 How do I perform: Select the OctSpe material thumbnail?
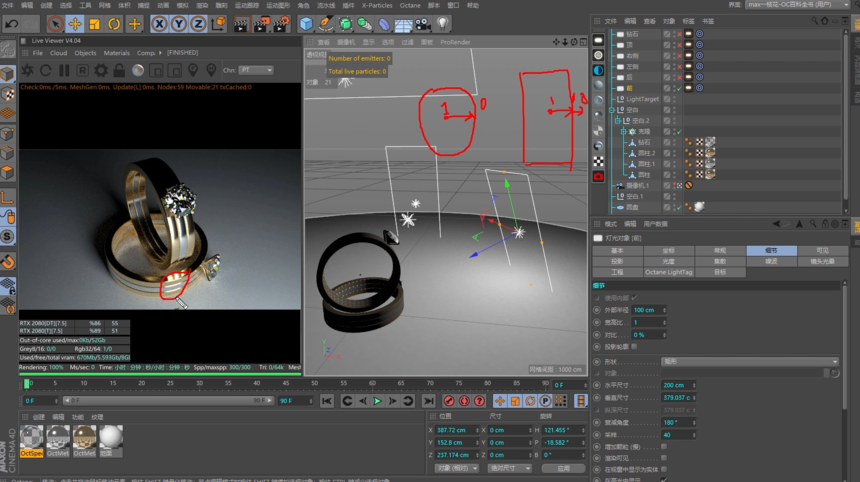(31, 441)
